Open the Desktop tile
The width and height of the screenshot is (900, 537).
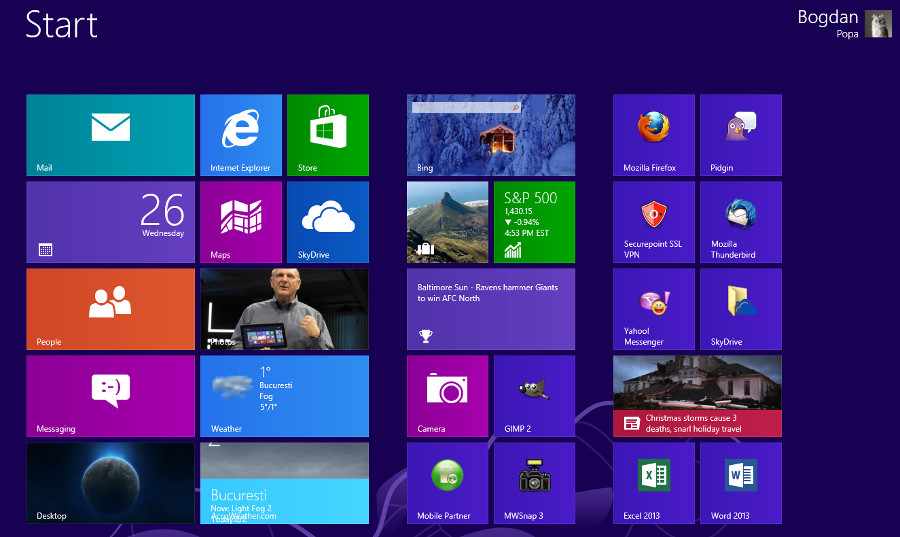click(110, 483)
